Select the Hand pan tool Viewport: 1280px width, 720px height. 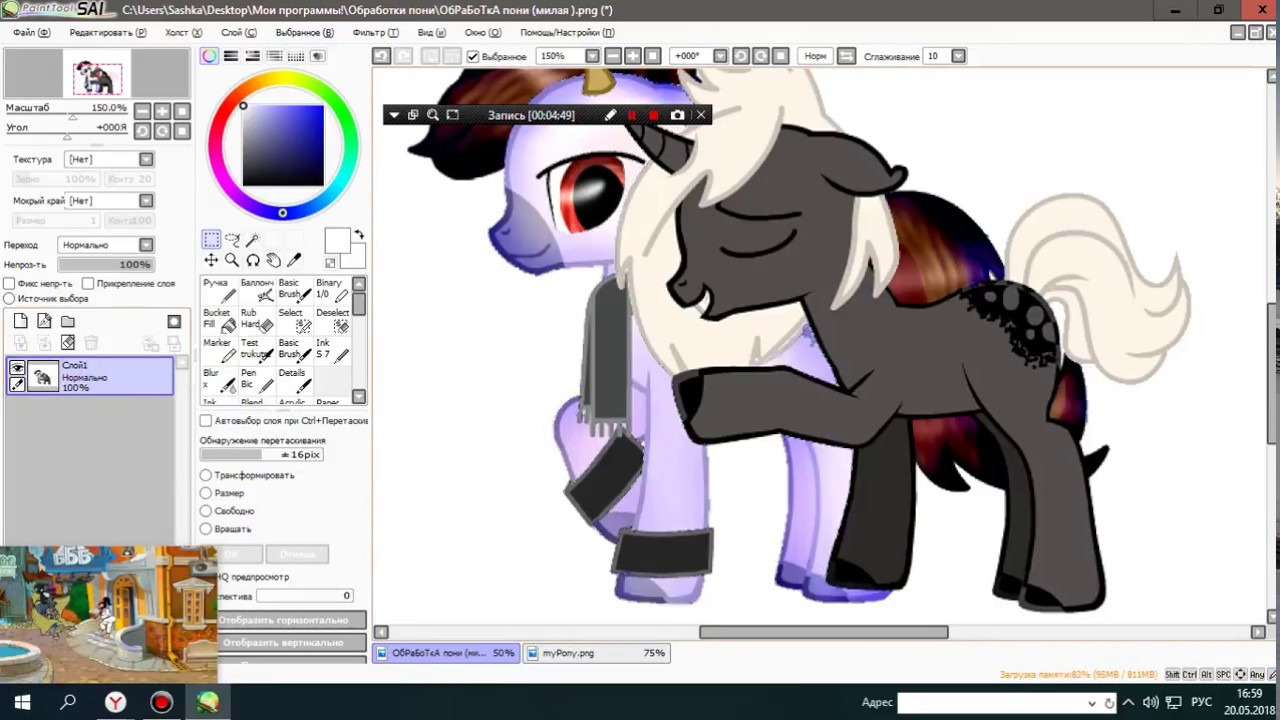click(x=273, y=260)
